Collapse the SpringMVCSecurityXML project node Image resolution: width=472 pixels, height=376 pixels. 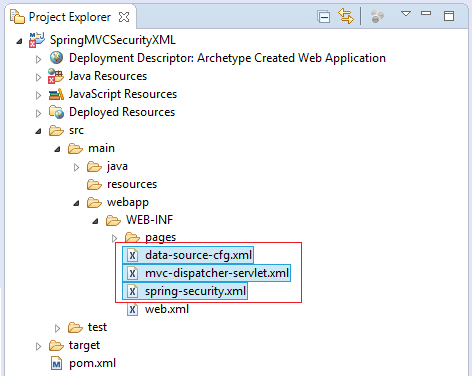(x=19, y=41)
